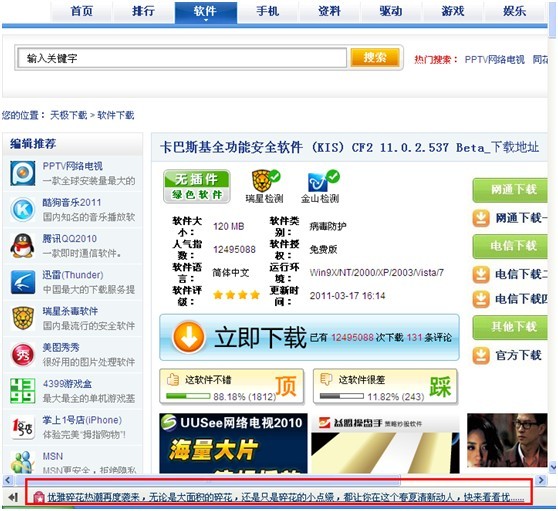Viewport: 558px width, 511px height.
Task: Open the PPTV网络电视 app icon
Action: coord(22,174)
